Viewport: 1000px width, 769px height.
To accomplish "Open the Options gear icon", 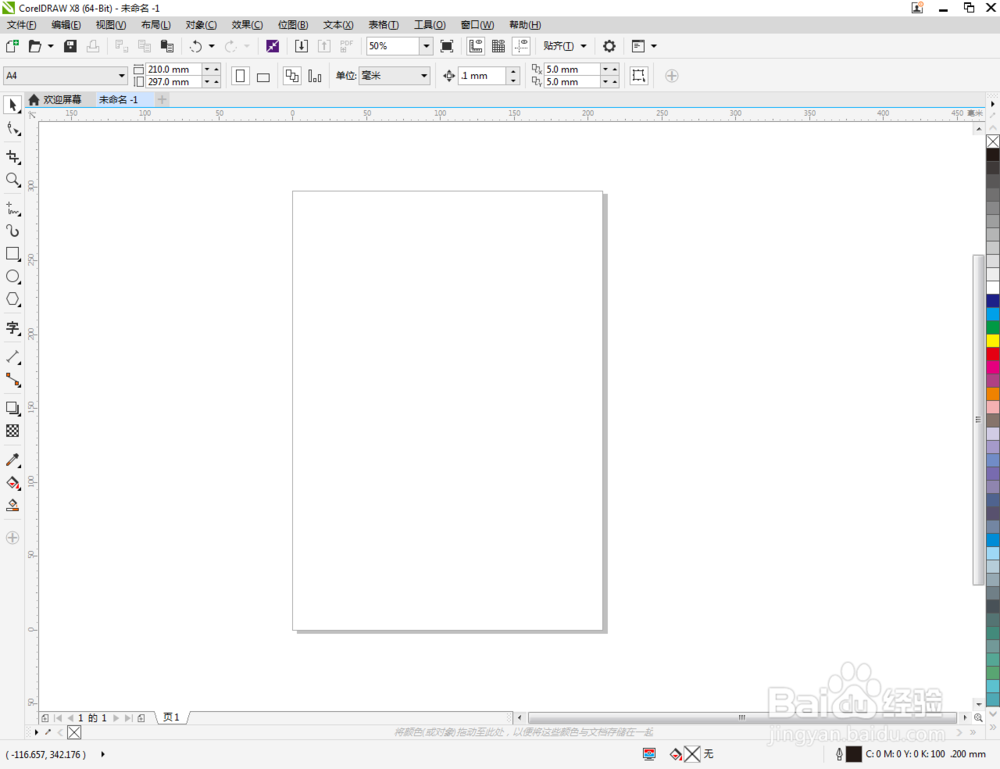I will [x=609, y=46].
